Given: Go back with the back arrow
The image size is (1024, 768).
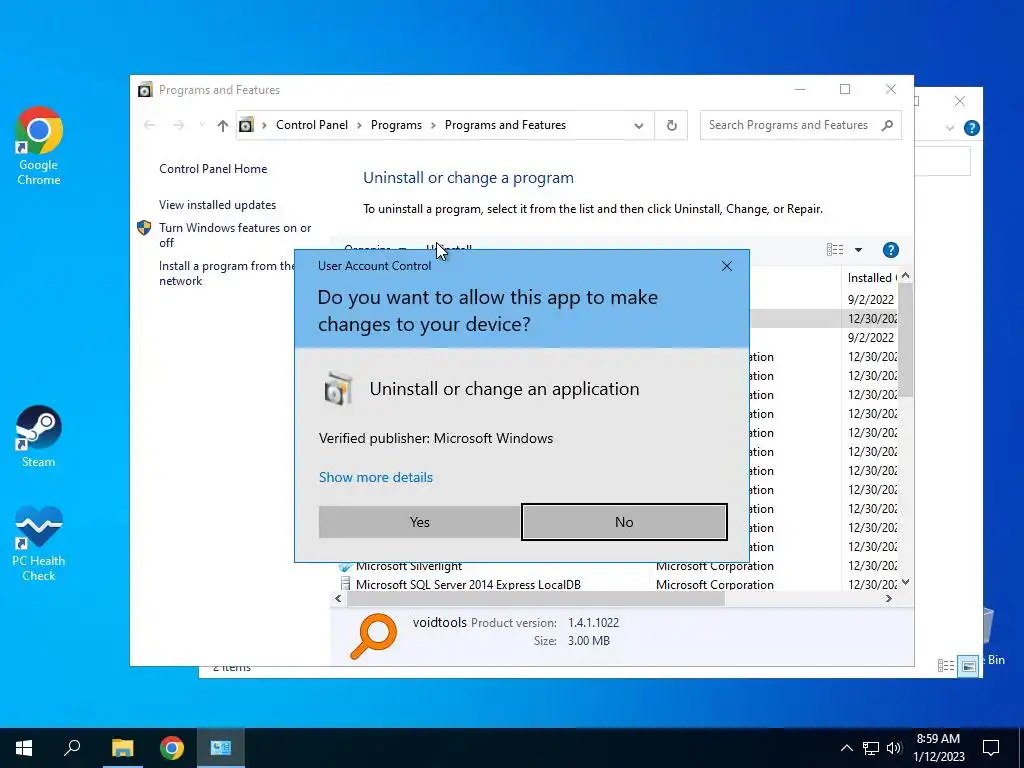Looking at the screenshot, I should 150,125.
